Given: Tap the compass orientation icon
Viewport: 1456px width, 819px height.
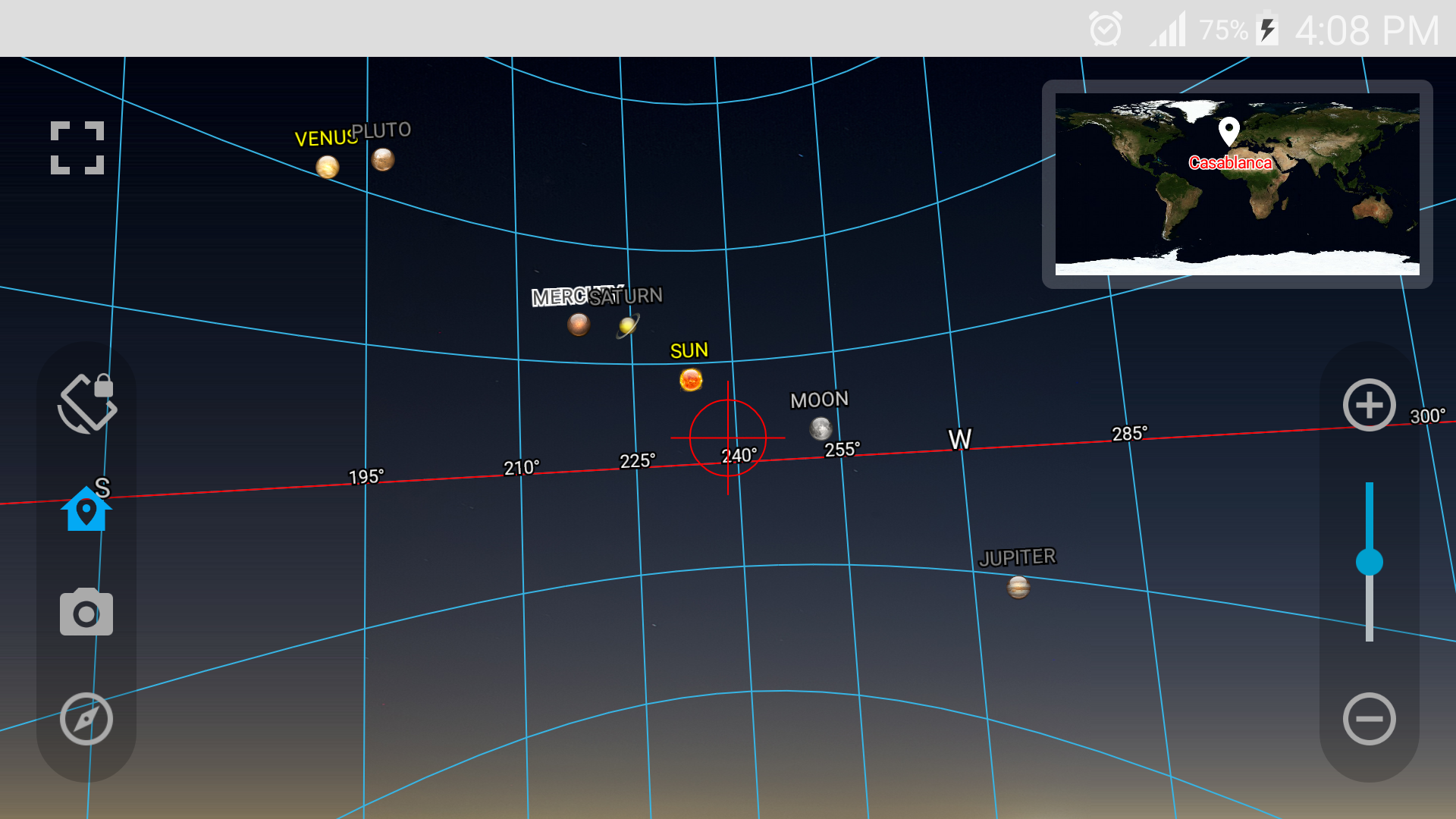Looking at the screenshot, I should click(86, 719).
